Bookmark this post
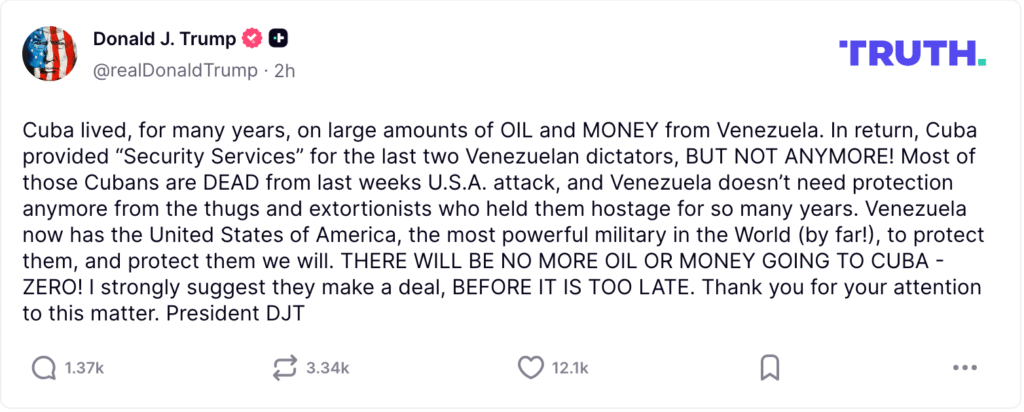Screen dimensions: 1024x412 coord(769,368)
